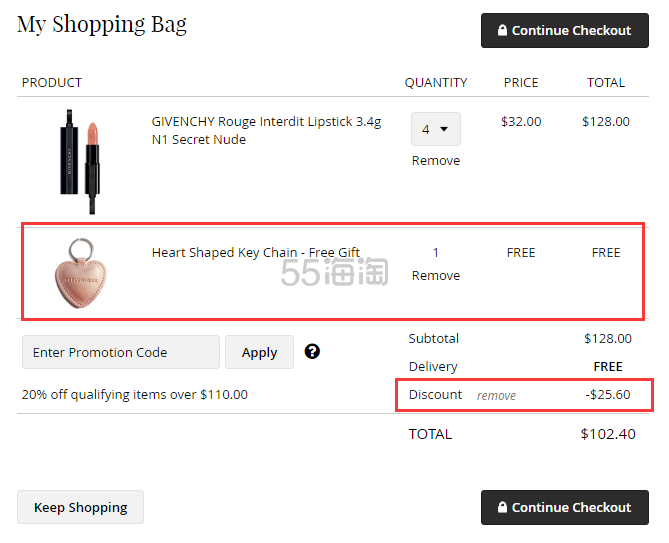This screenshot has width=669, height=543.
Task: Click the quantity dropdown arrow for the lipstick
Action: point(444,129)
